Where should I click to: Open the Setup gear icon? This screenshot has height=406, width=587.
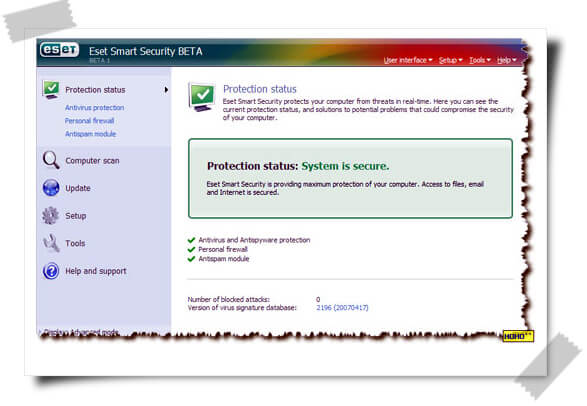[51, 216]
